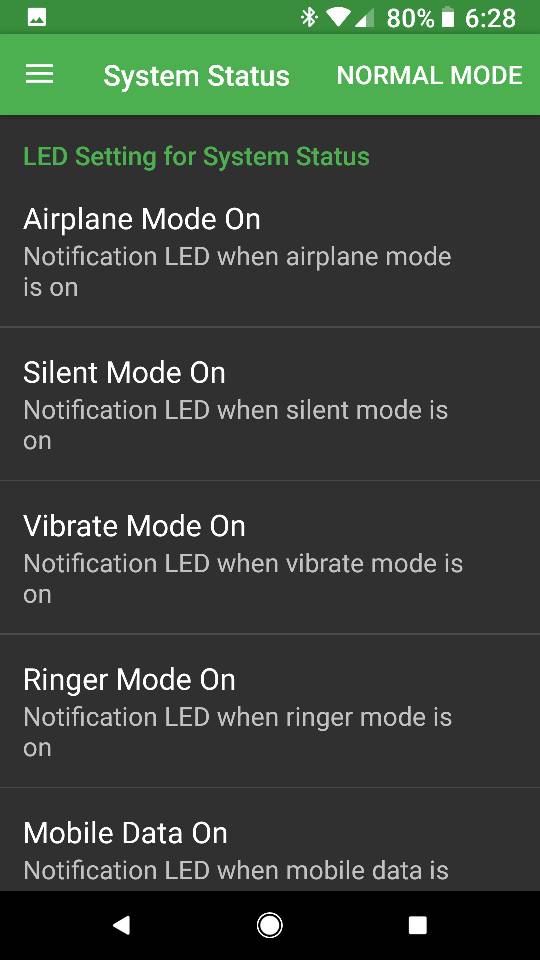Select Ringer Mode On setting
Image resolution: width=540 pixels, height=960 pixels.
point(270,711)
